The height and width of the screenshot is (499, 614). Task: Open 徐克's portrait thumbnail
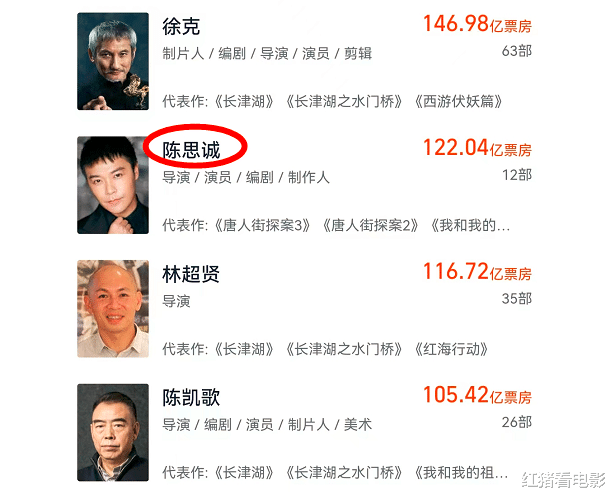tap(113, 61)
